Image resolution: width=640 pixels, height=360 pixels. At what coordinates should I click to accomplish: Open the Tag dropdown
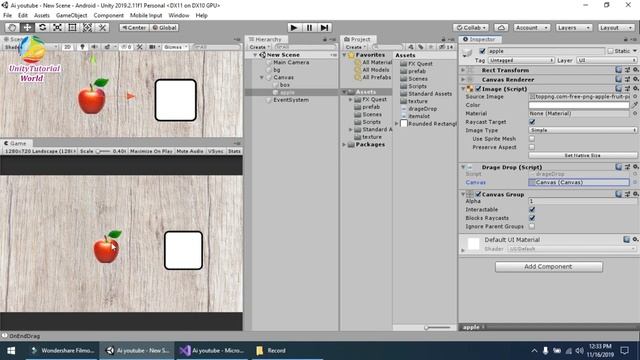tap(521, 60)
